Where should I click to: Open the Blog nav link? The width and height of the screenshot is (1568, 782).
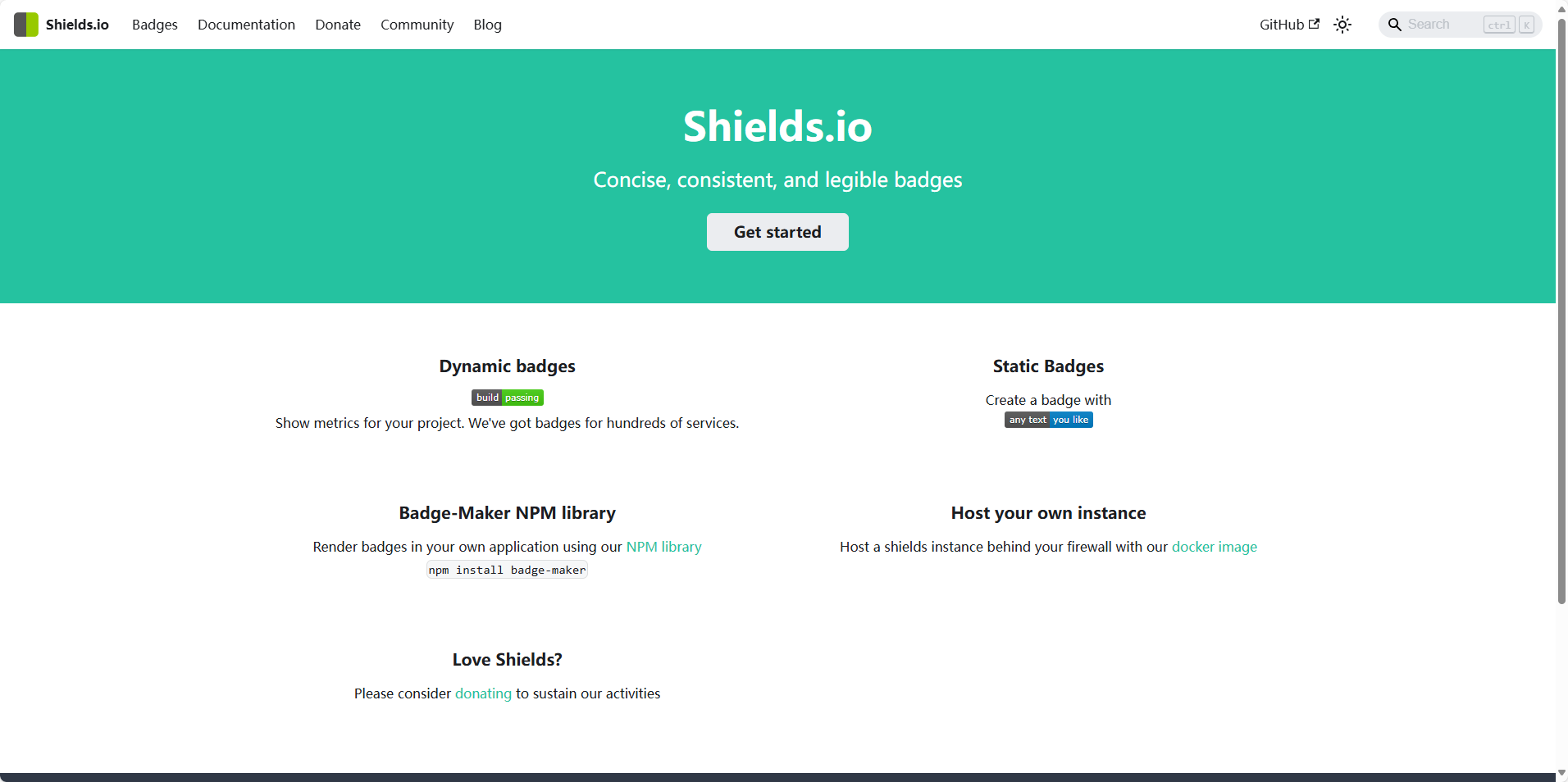click(x=487, y=25)
